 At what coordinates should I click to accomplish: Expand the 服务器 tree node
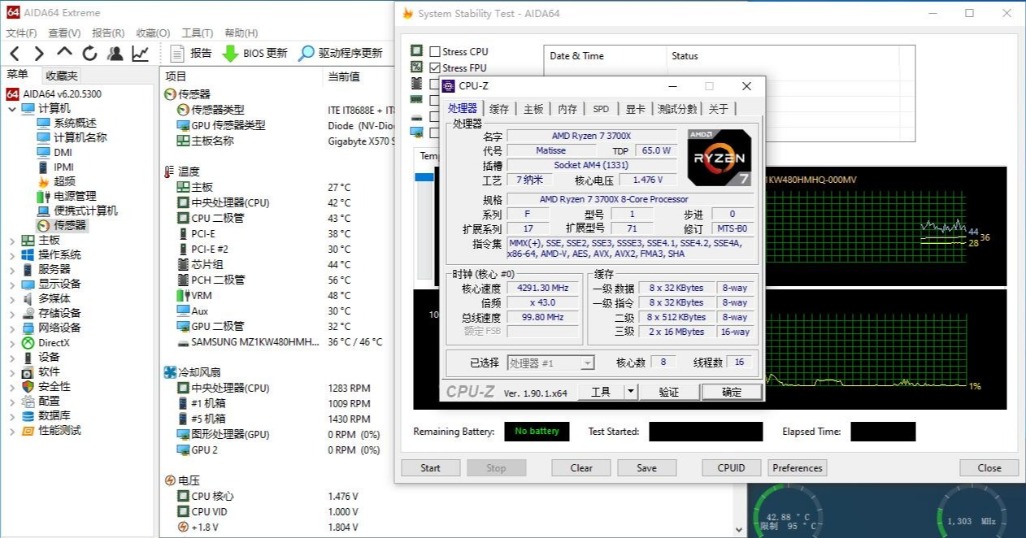click(12, 270)
